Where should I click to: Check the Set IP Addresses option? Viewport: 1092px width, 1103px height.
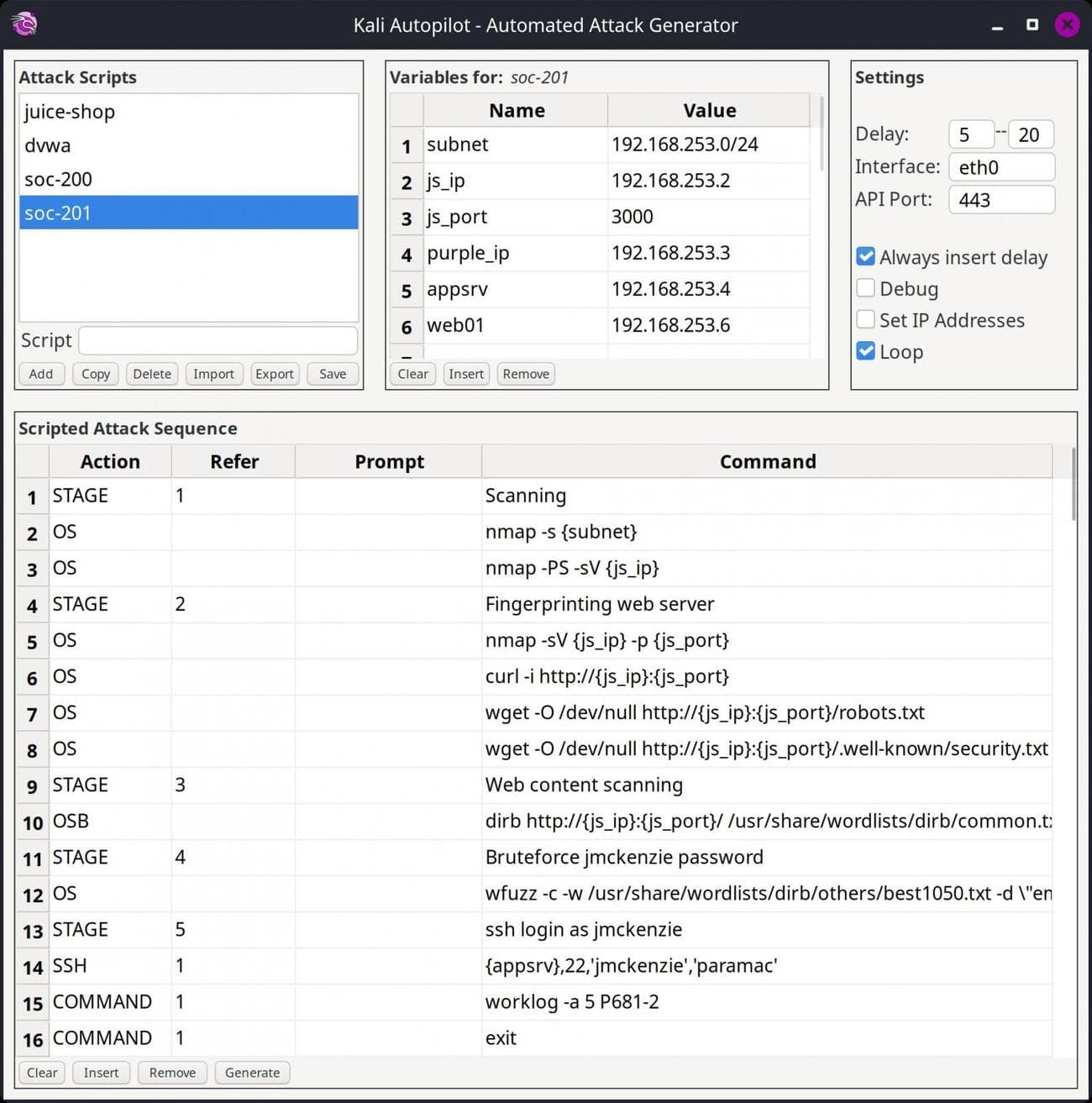865,320
